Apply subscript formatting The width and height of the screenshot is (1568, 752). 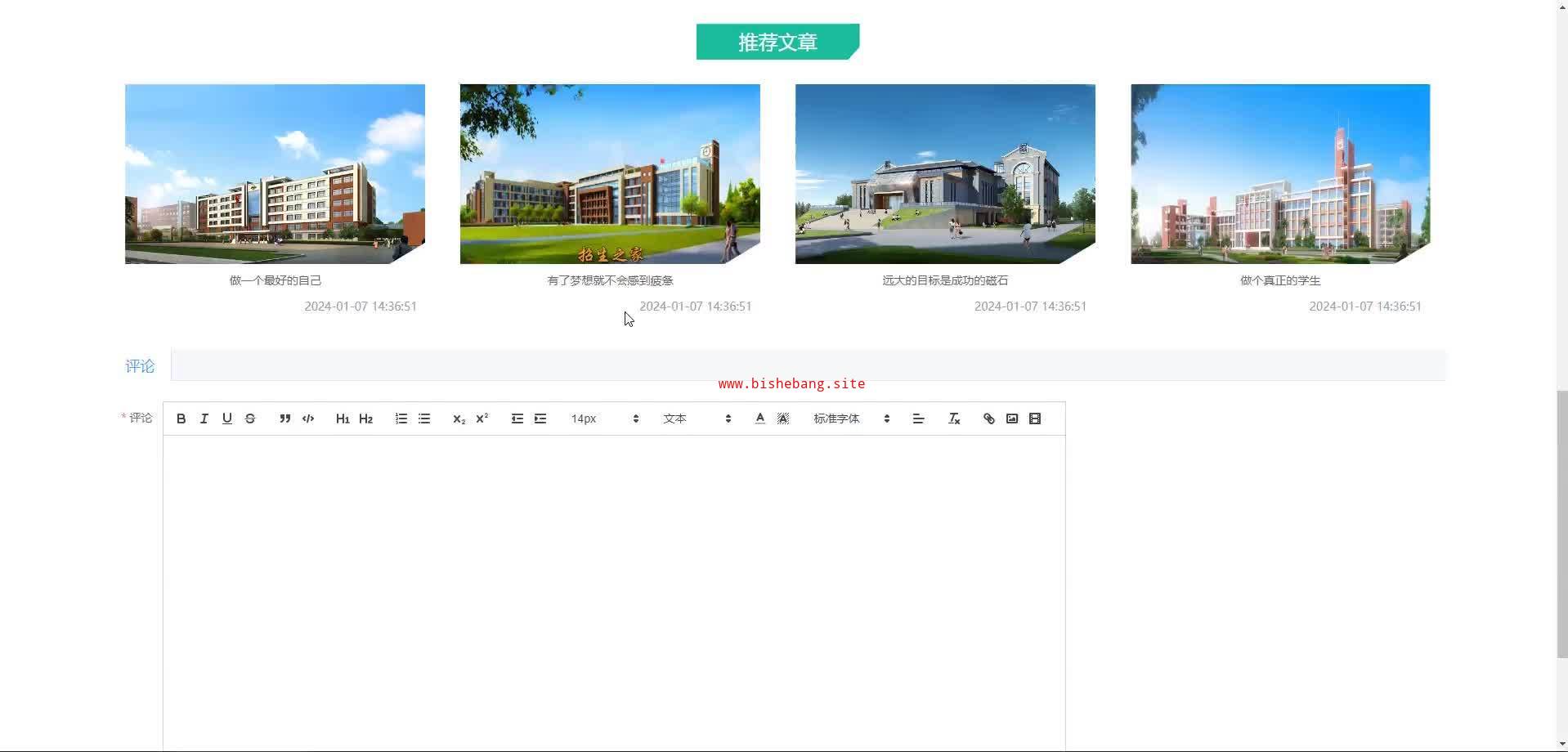[459, 419]
